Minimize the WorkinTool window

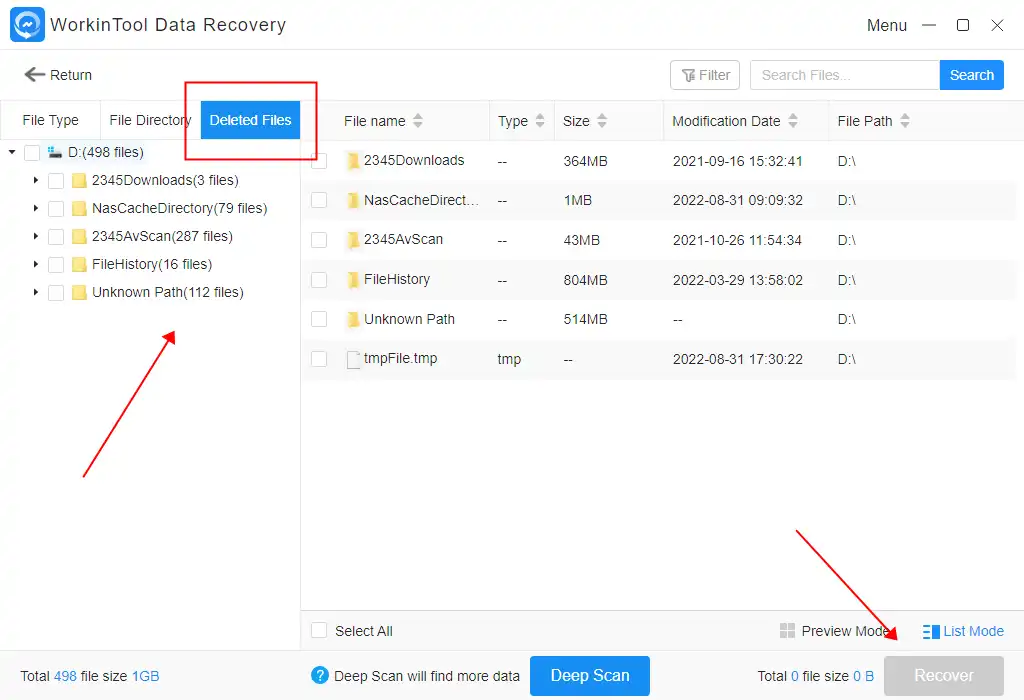(x=929, y=25)
